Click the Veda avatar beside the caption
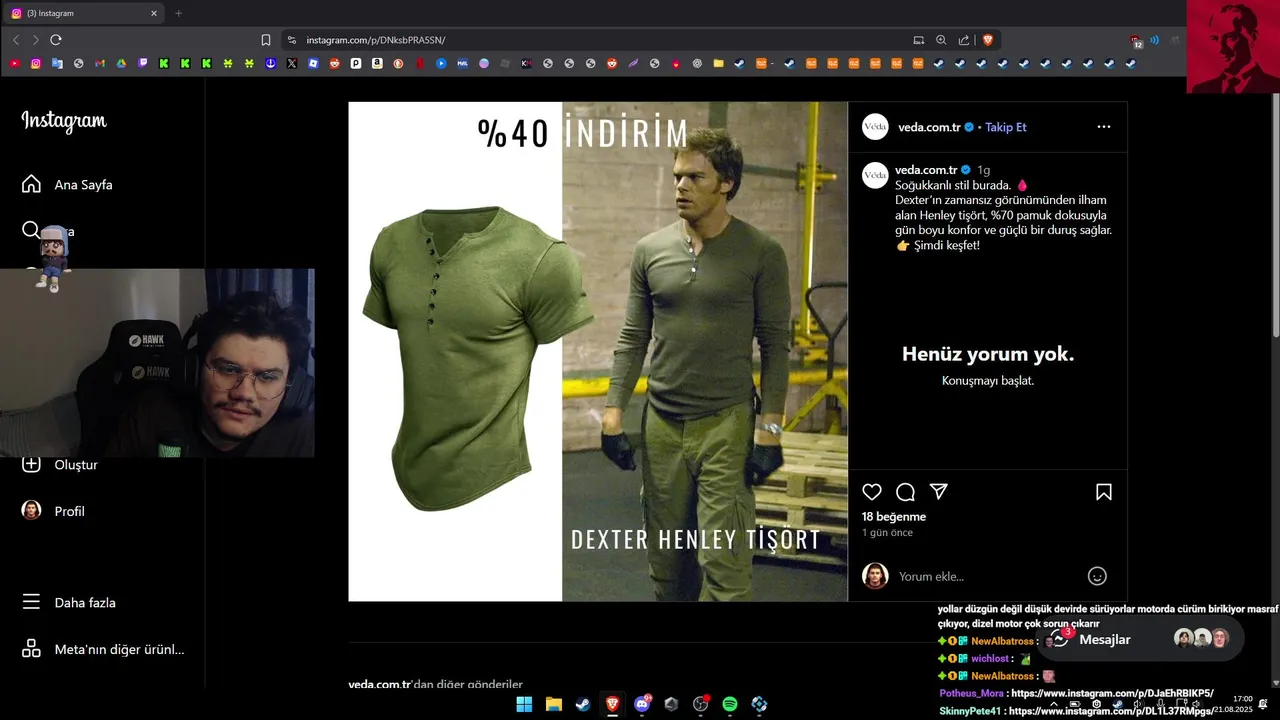The width and height of the screenshot is (1280, 720). (x=875, y=175)
